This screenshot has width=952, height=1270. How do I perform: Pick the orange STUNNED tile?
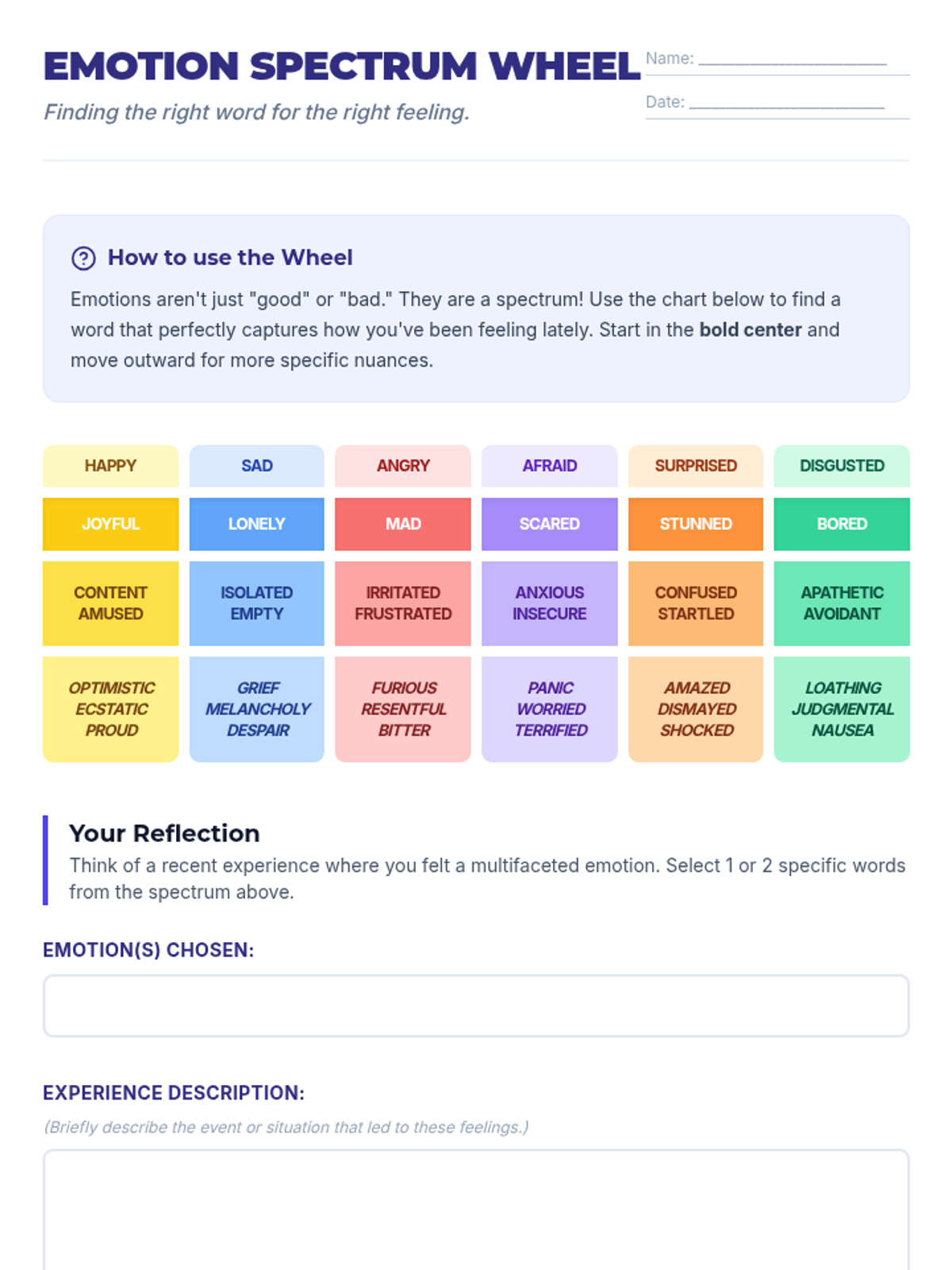point(696,524)
